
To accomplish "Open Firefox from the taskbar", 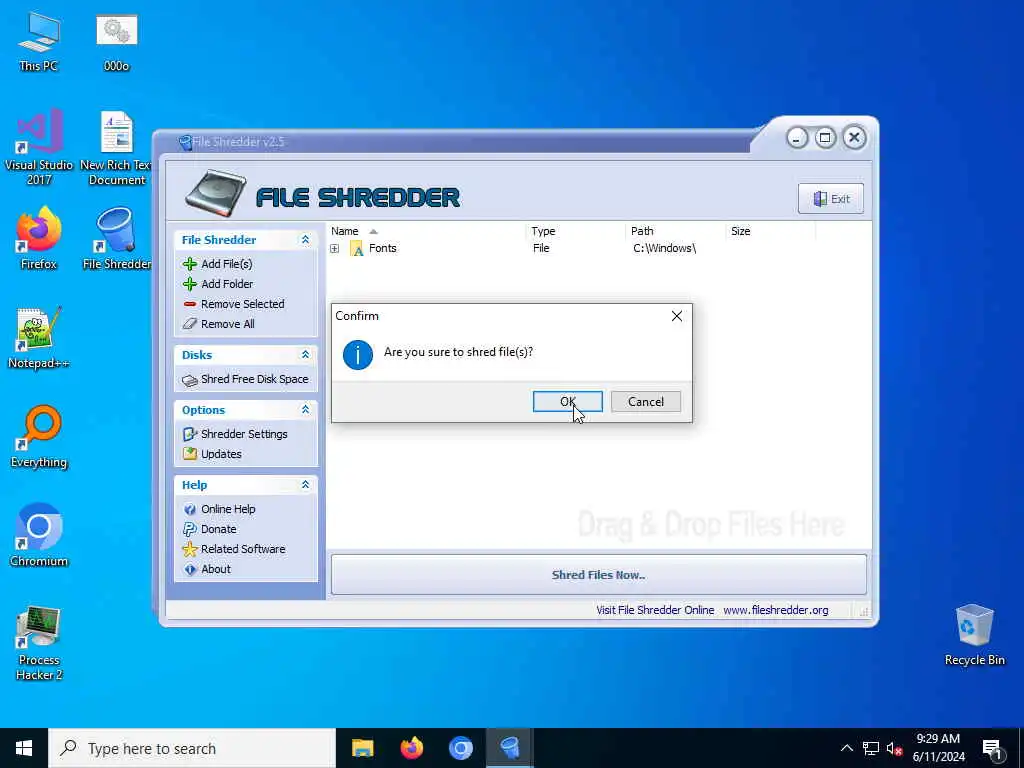I will point(411,748).
